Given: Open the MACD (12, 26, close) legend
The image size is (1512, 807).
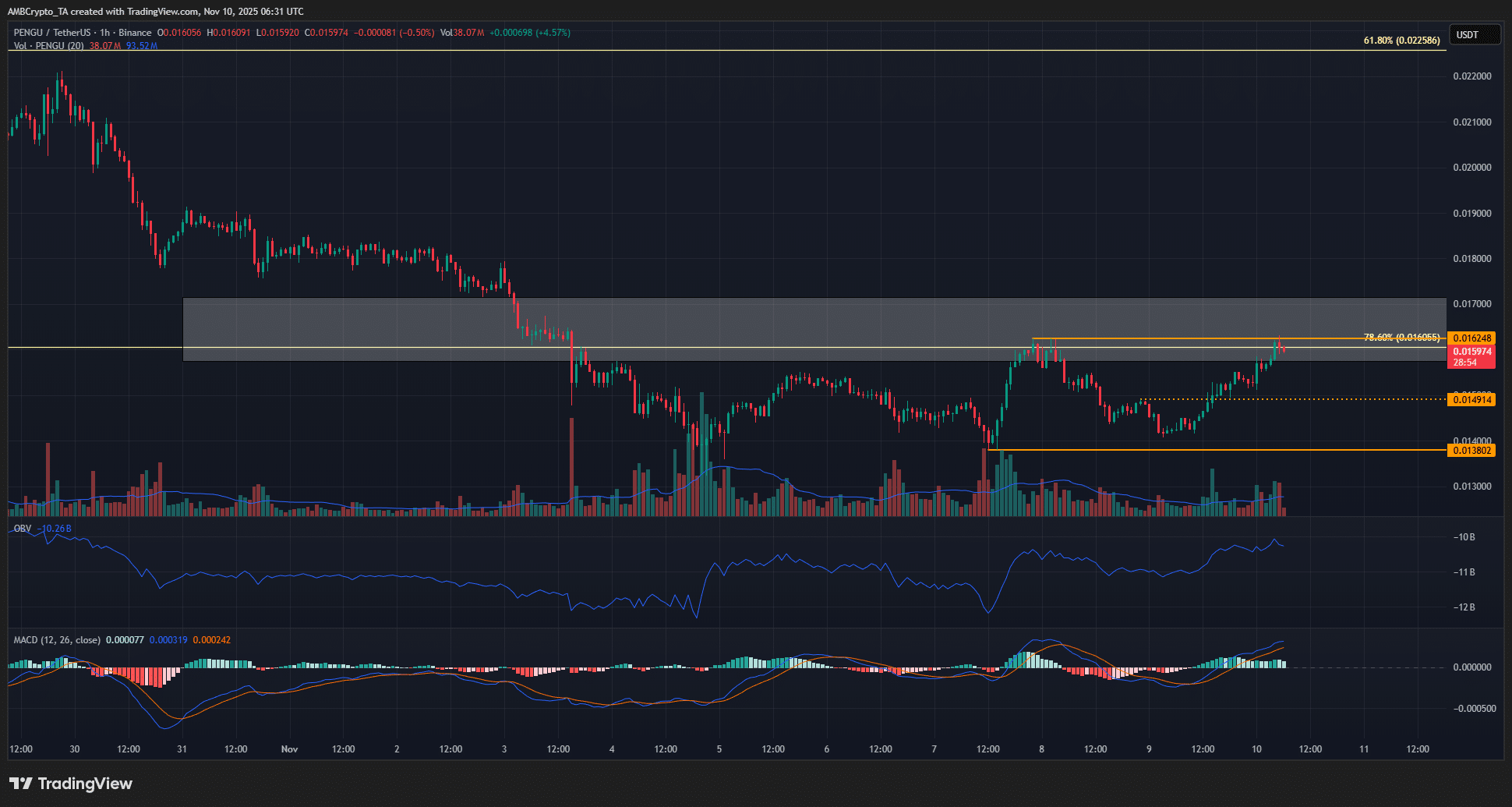Looking at the screenshot, I should 57,640.
